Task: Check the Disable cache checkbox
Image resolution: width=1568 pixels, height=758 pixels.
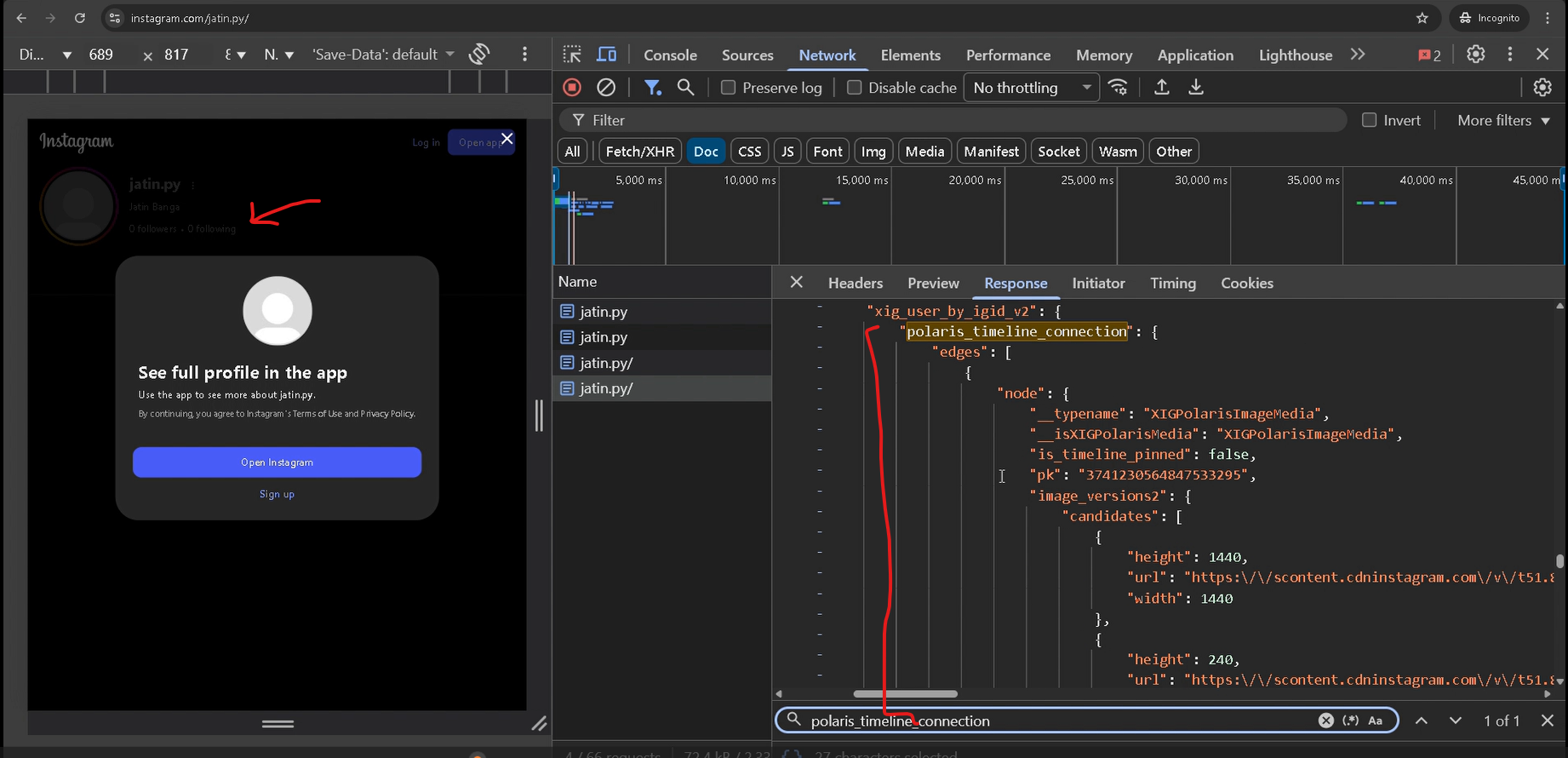Action: 855,88
